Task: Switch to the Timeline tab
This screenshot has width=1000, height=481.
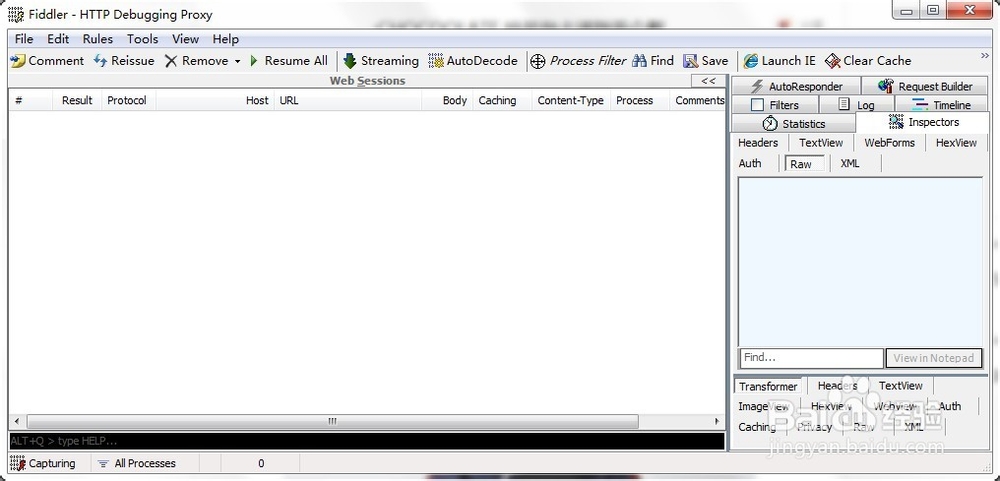Action: [x=942, y=105]
